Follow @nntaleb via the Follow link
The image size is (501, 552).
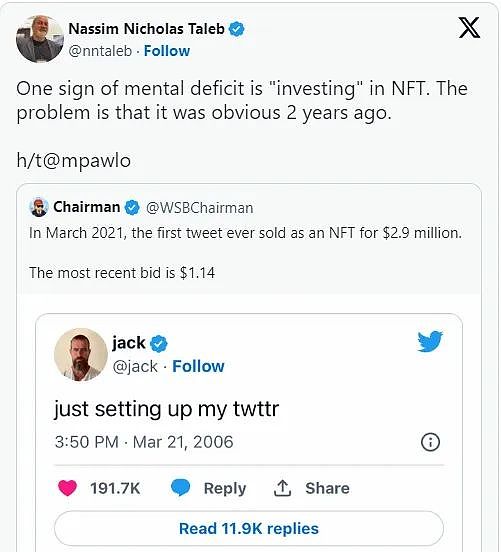(167, 51)
